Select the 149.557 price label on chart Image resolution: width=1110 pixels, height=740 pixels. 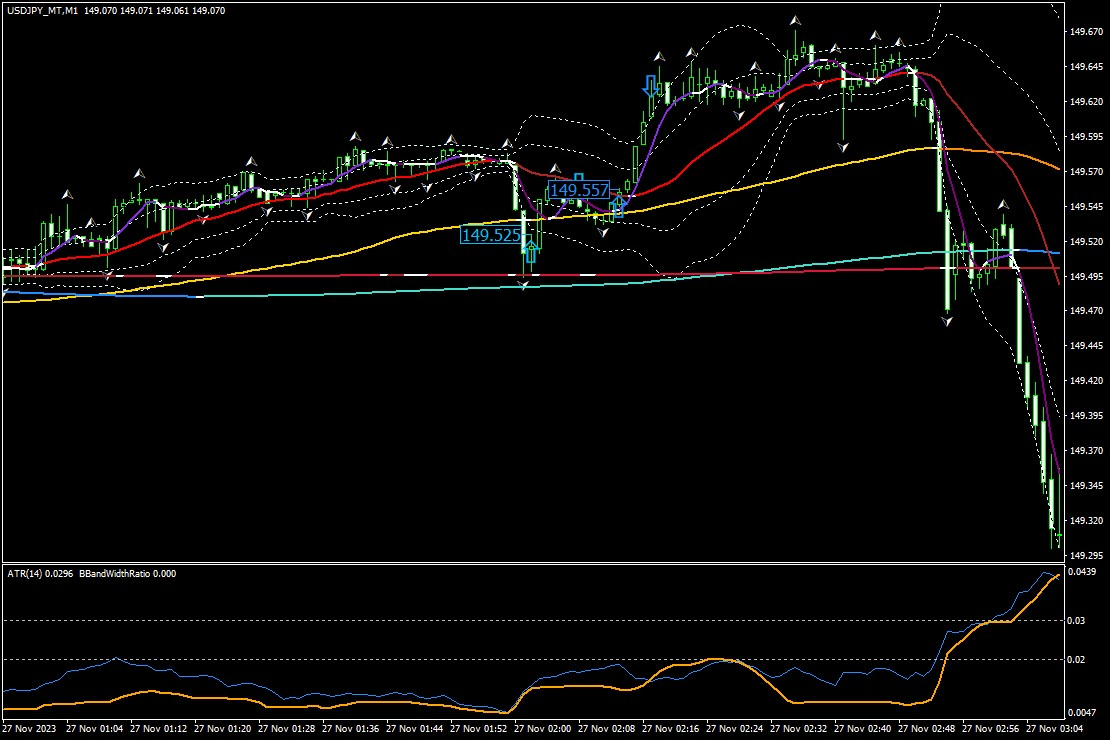click(x=579, y=190)
